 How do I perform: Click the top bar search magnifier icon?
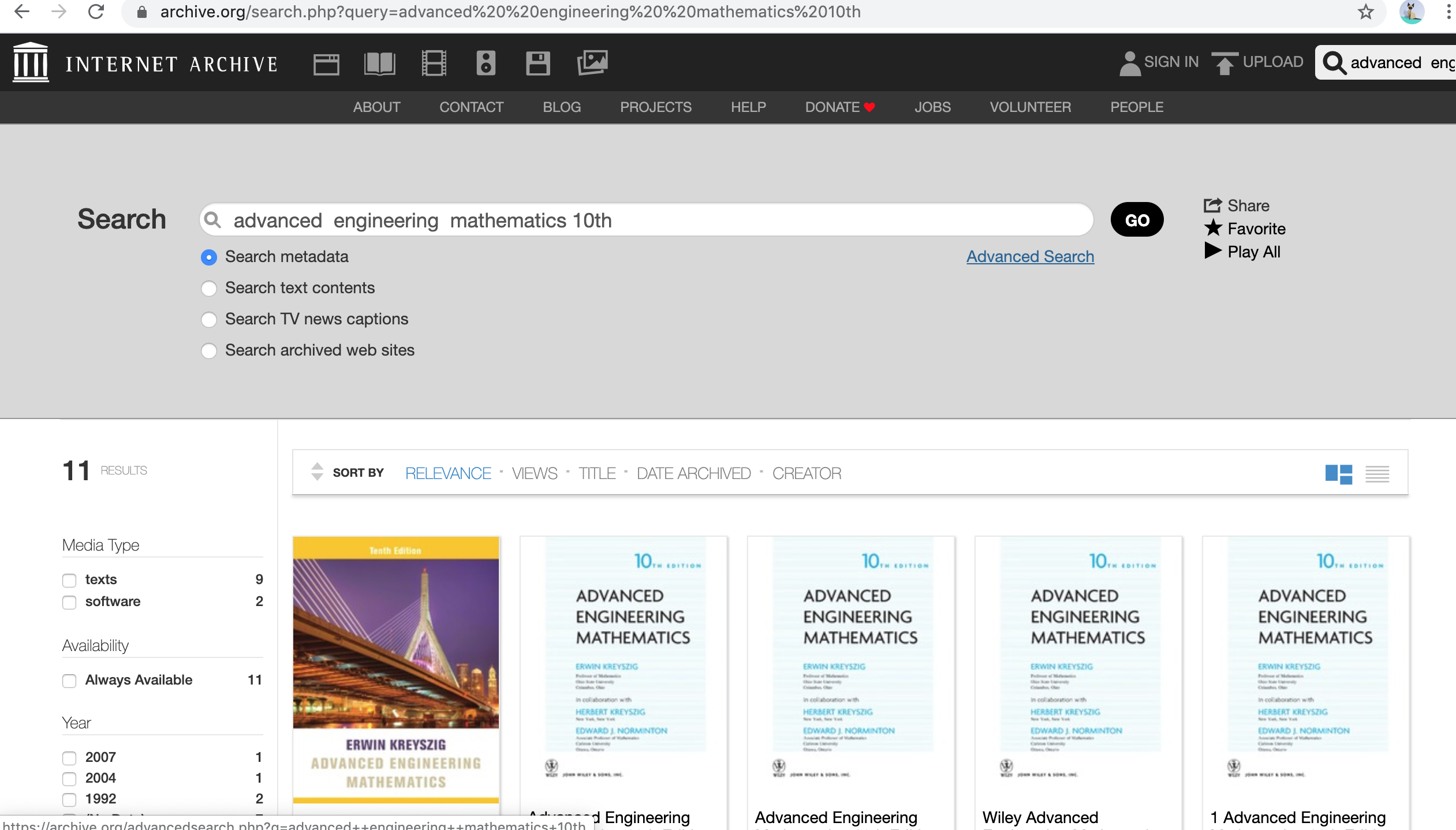[x=1334, y=63]
